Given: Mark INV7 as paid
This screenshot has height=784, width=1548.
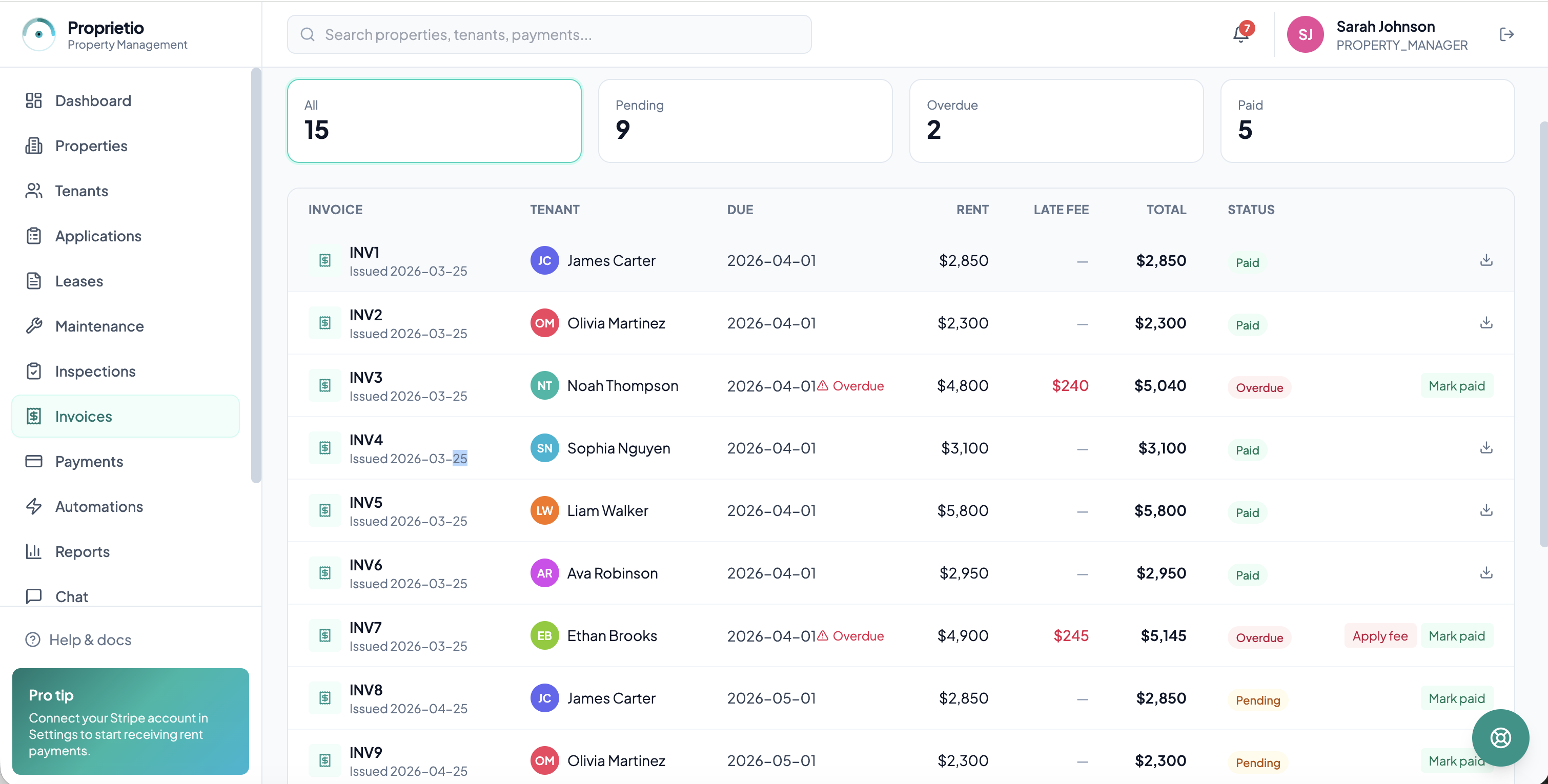Looking at the screenshot, I should click(1456, 635).
